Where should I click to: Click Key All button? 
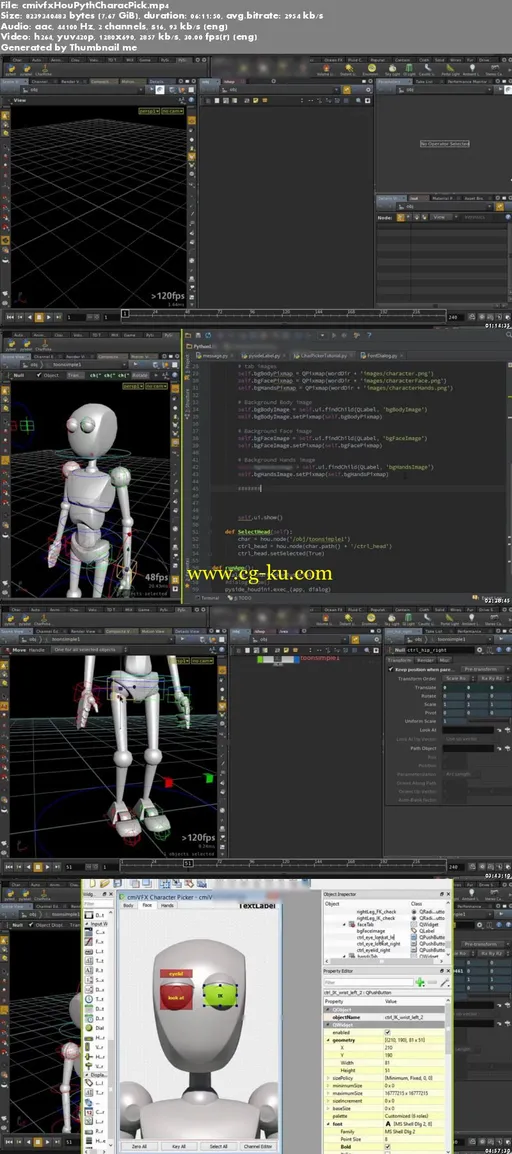click(x=178, y=1146)
